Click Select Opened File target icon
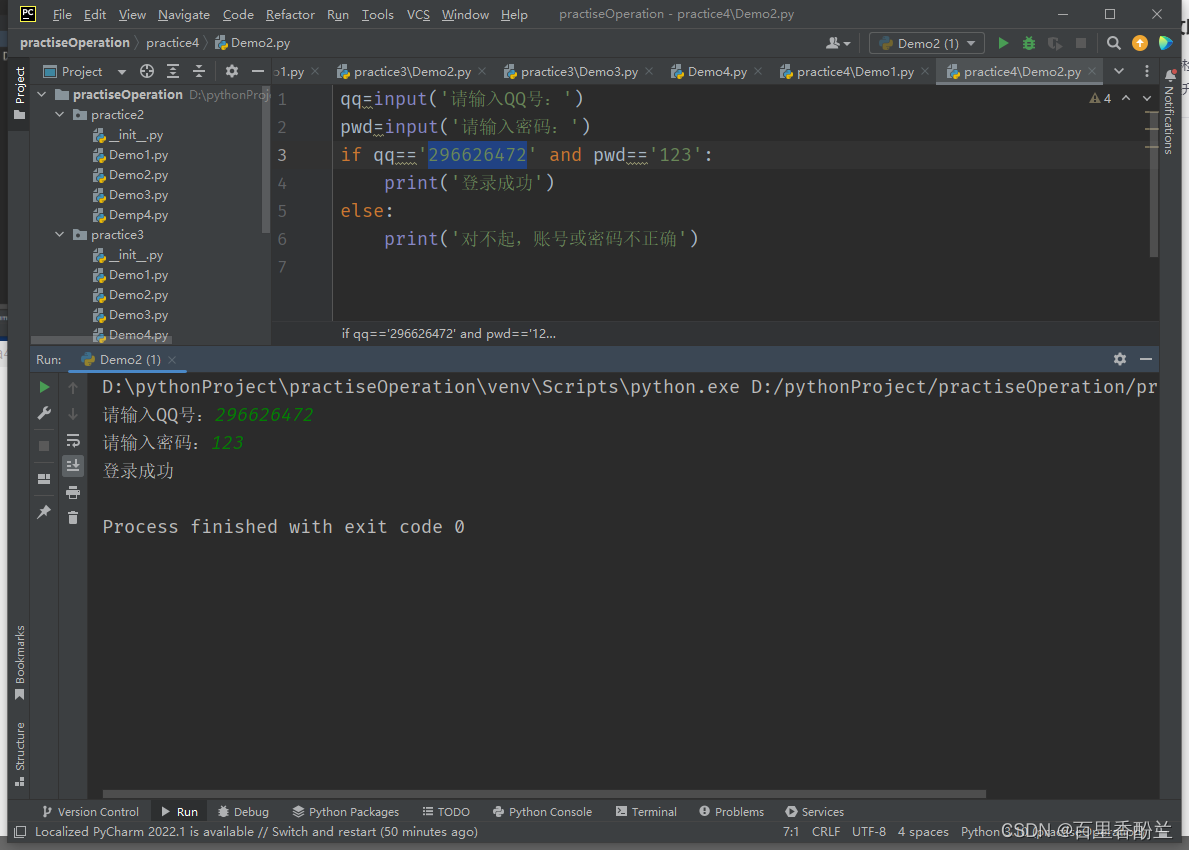 [x=147, y=71]
